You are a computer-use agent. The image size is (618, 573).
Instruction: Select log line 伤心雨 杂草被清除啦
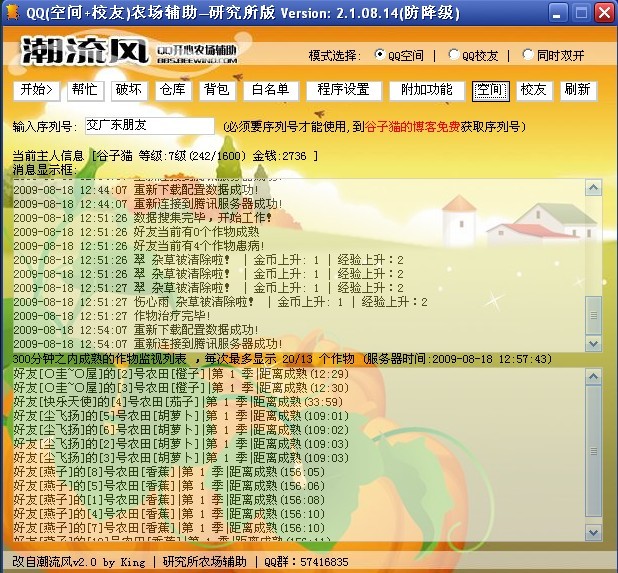[220, 302]
